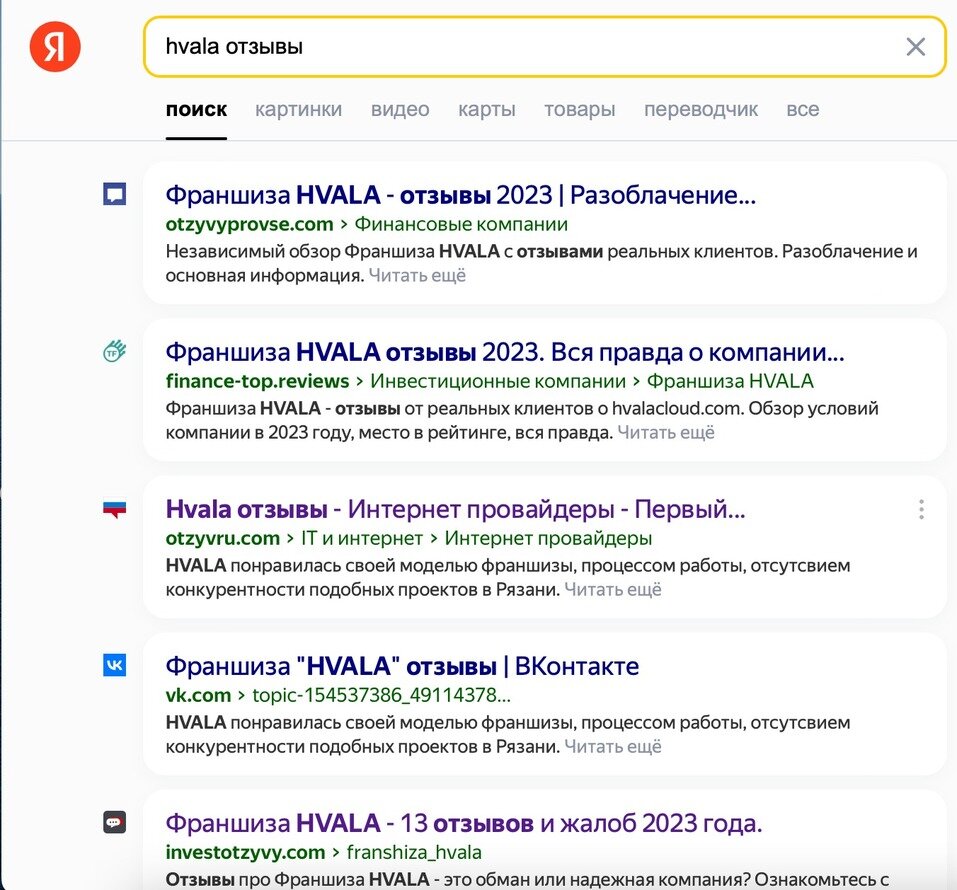Click the finance-top.reviews favicon icon
This screenshot has width=957, height=890.
click(x=114, y=351)
